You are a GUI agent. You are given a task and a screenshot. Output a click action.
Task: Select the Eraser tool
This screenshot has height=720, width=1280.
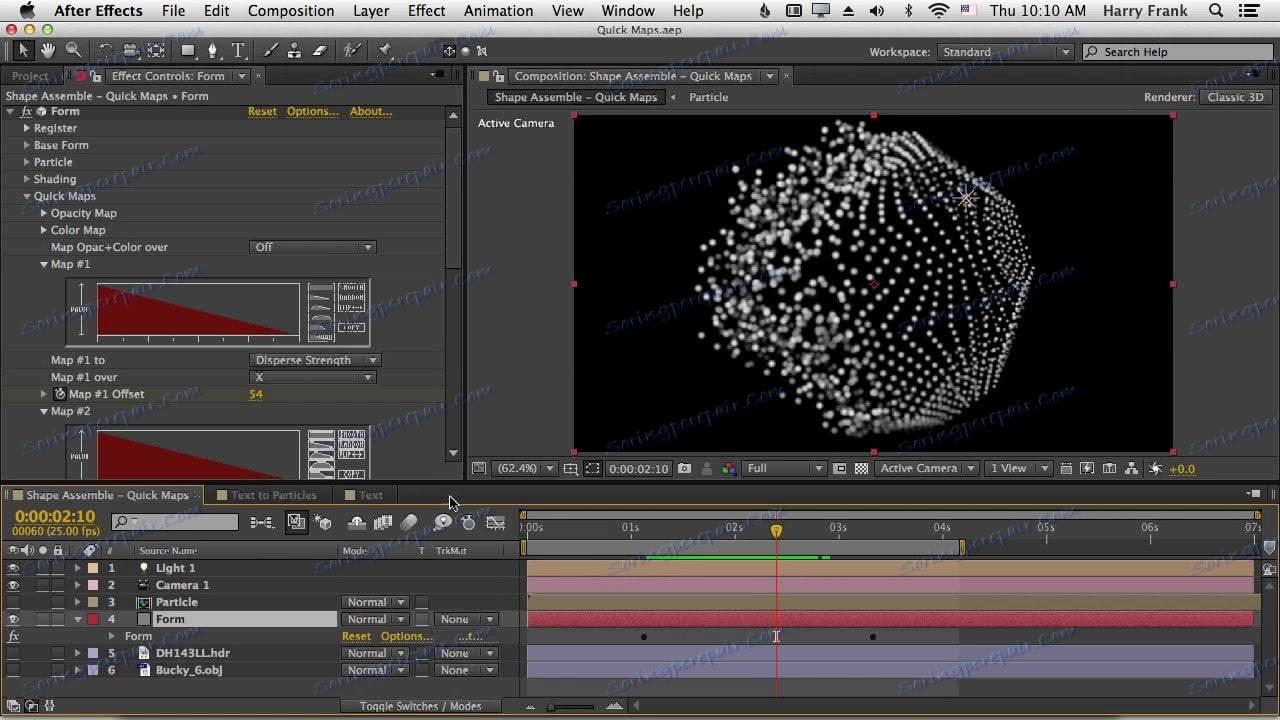coord(320,50)
